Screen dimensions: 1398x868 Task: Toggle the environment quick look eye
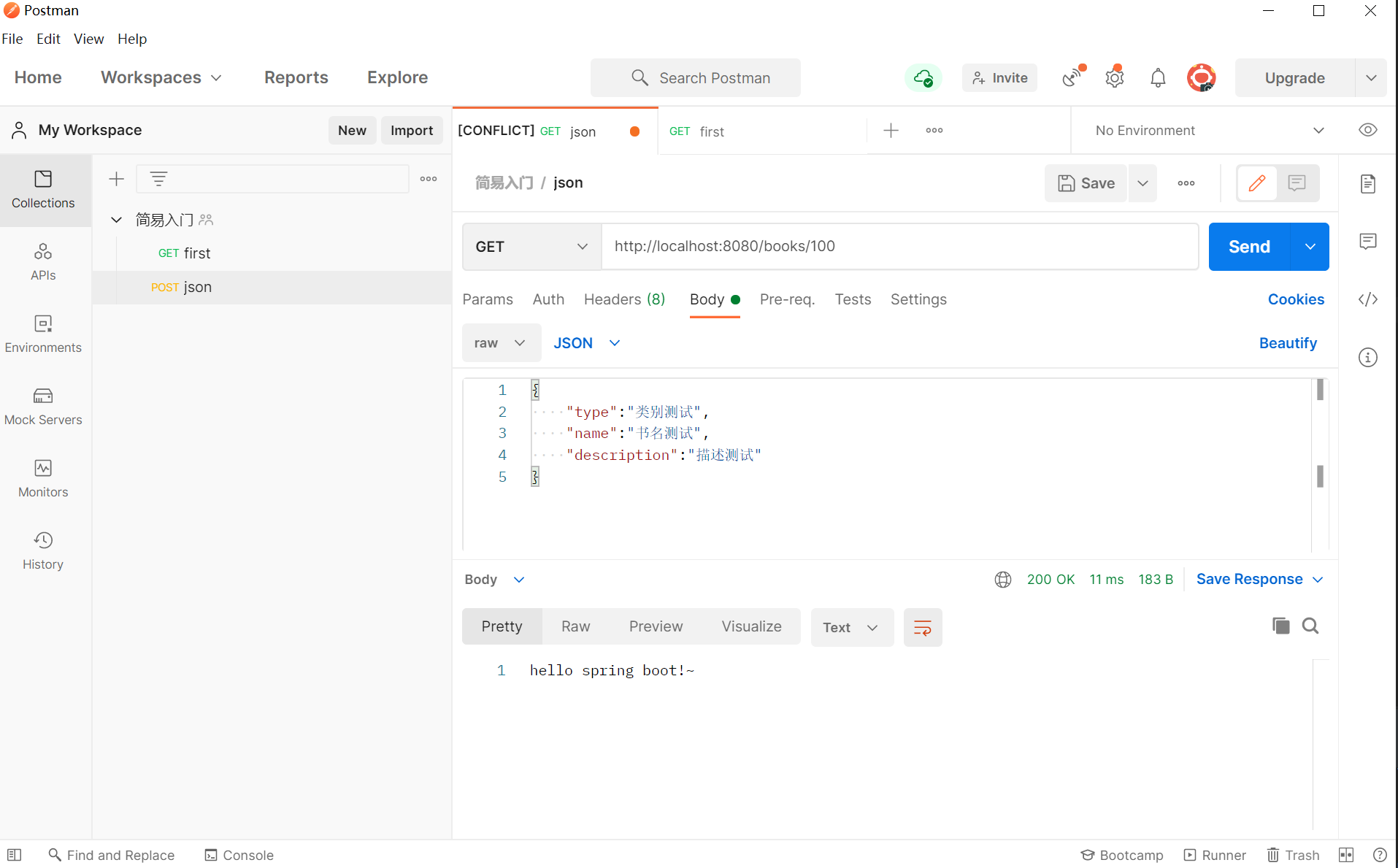pyautogui.click(x=1367, y=130)
